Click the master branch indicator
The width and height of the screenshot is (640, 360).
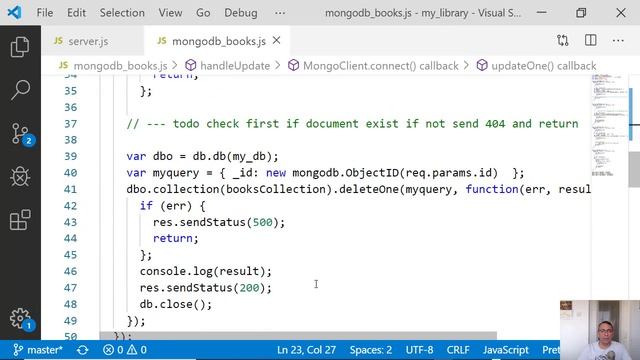click(x=38, y=350)
